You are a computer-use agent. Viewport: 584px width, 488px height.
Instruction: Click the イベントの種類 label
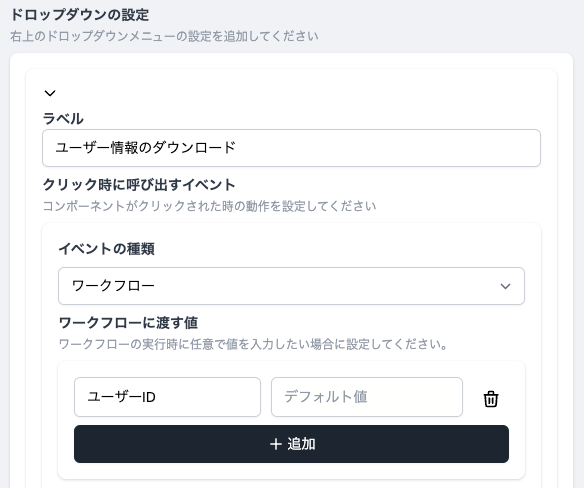[x=107, y=249]
